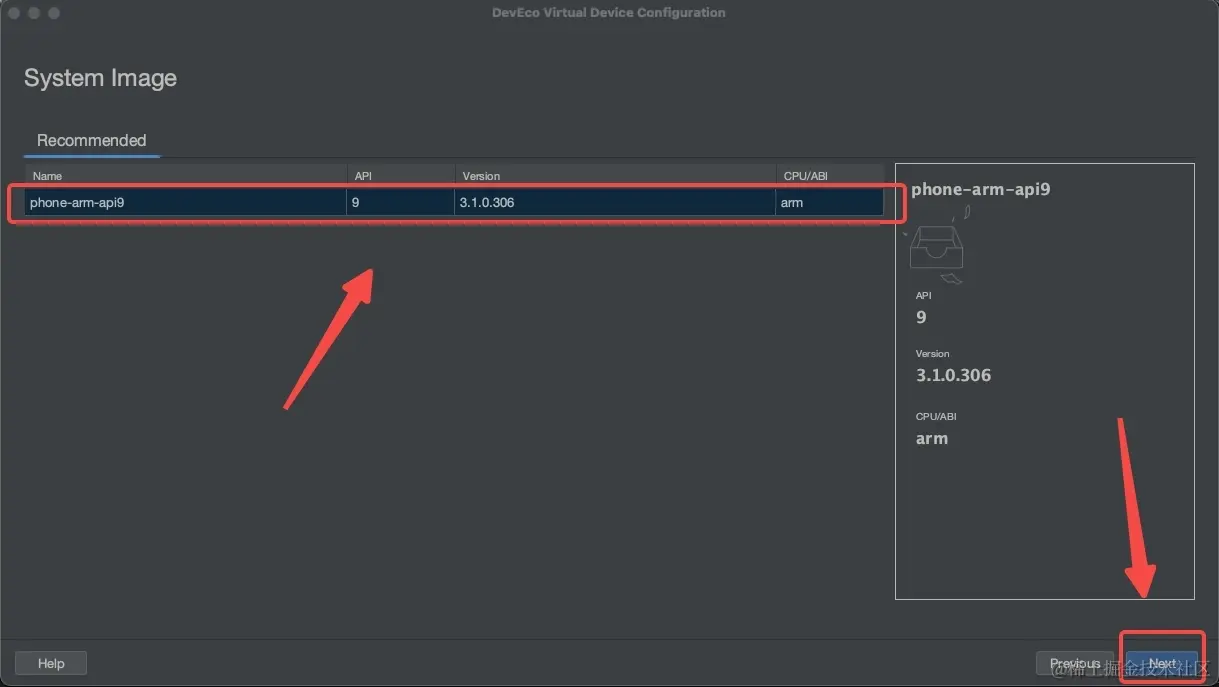The image size is (1219, 687).
Task: Click the arm cell in CPU/ABI column
Action: pos(830,202)
